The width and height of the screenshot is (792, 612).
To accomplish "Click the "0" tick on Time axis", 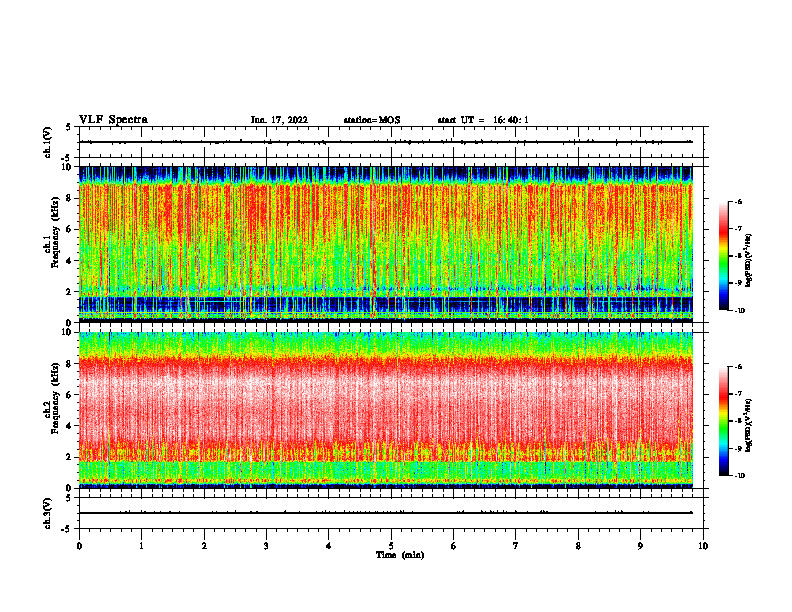I will [79, 546].
